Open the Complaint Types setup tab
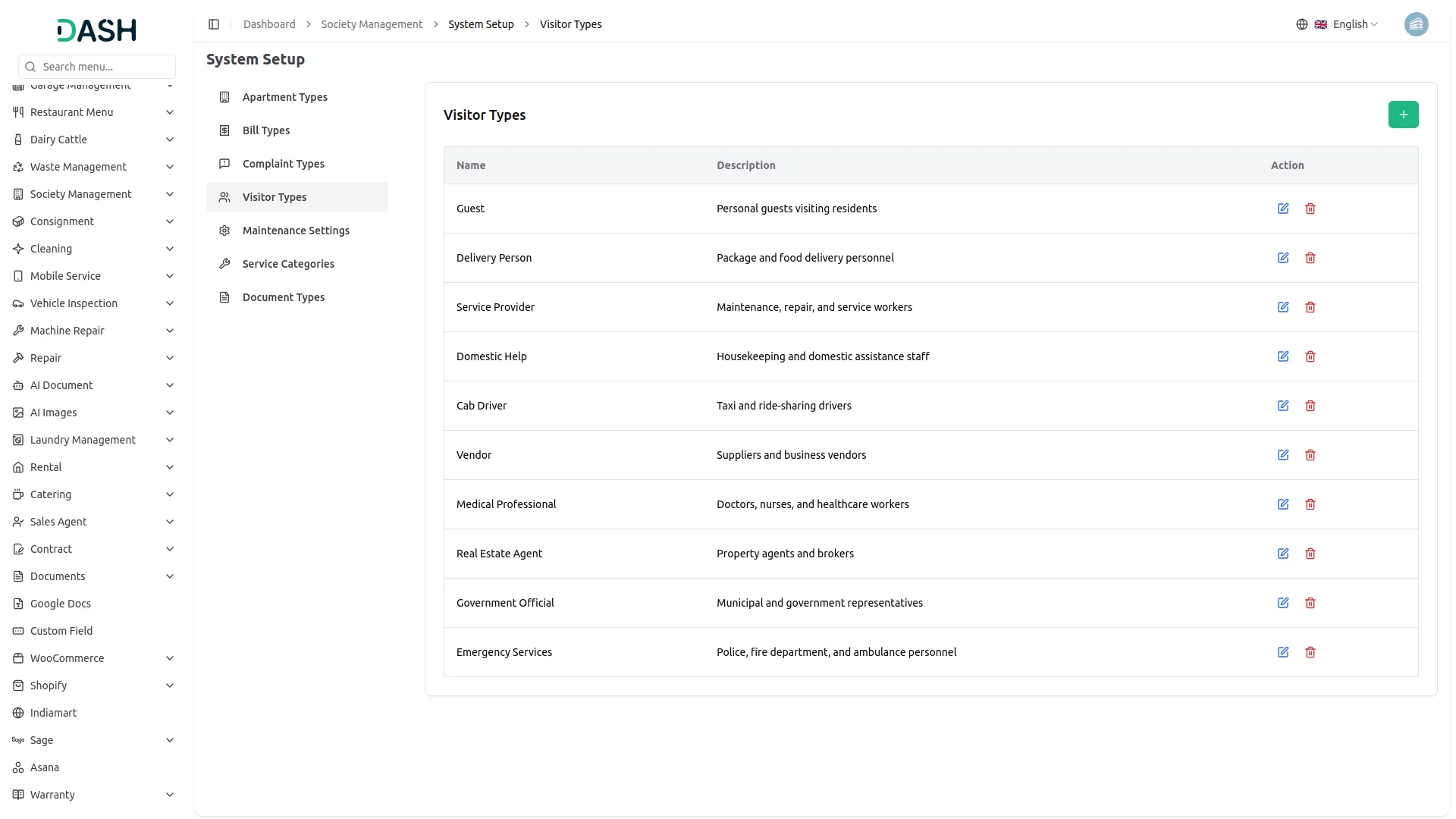Viewport: 1456px width, 819px height. pos(283,164)
